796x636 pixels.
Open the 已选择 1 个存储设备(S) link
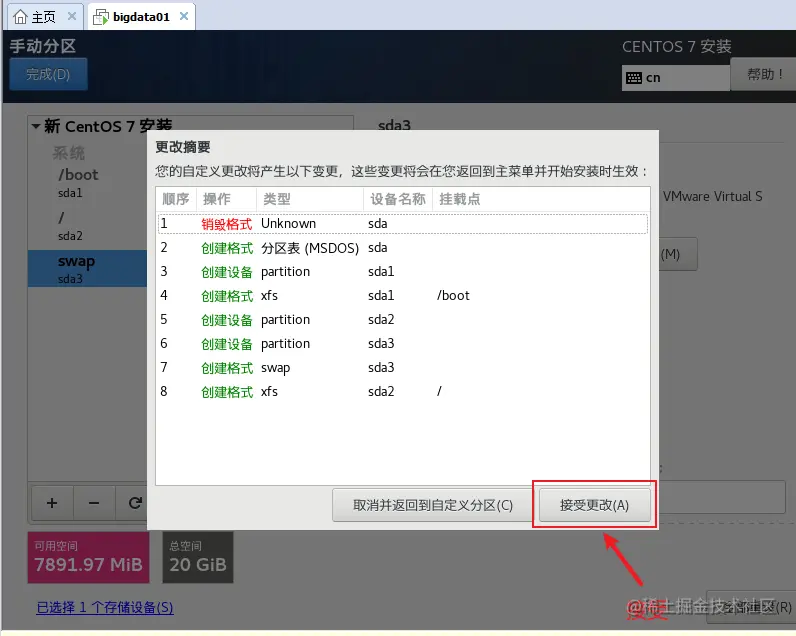105,607
